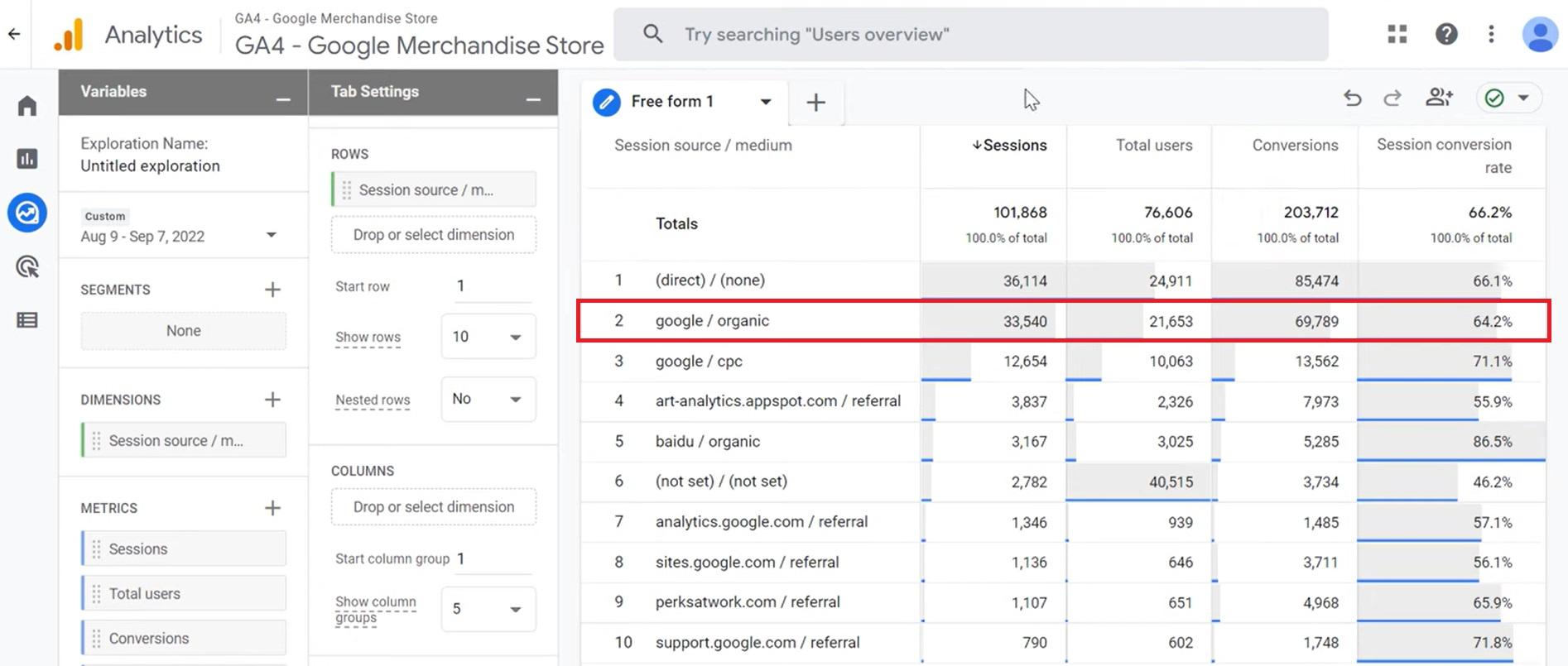Click Drop or select dimension under ROWS
Image resolution: width=1568 pixels, height=666 pixels.
point(434,235)
